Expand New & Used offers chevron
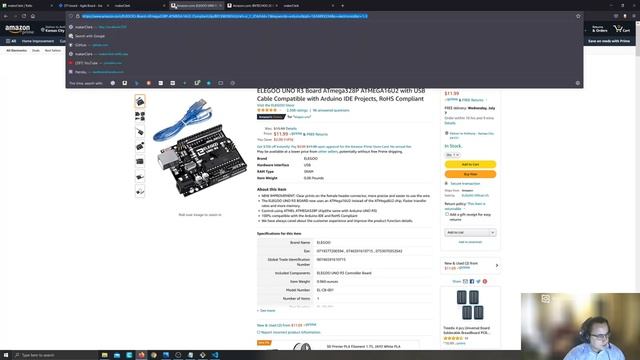The height and width of the screenshot is (360, 640). [497, 266]
